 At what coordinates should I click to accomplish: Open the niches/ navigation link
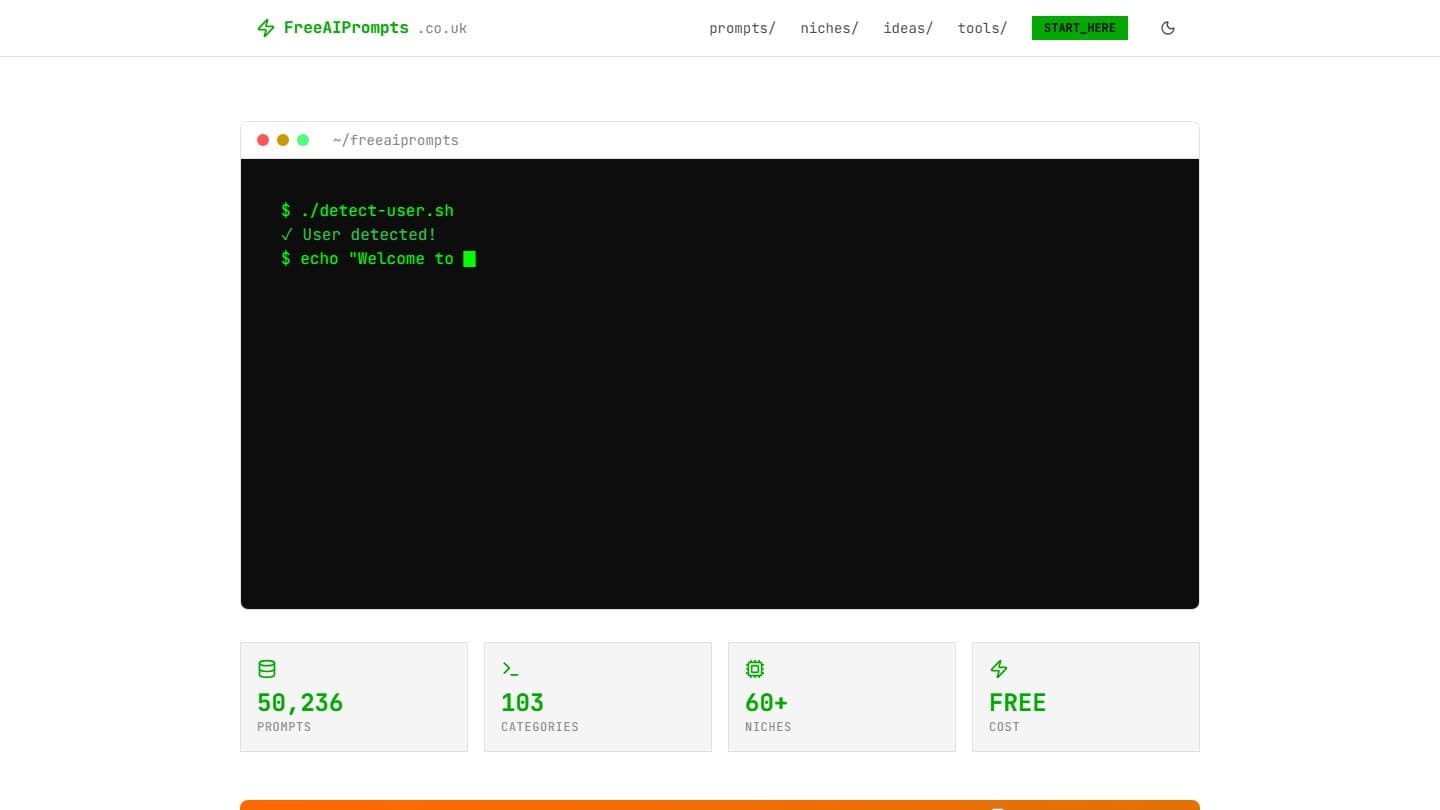coord(829,28)
